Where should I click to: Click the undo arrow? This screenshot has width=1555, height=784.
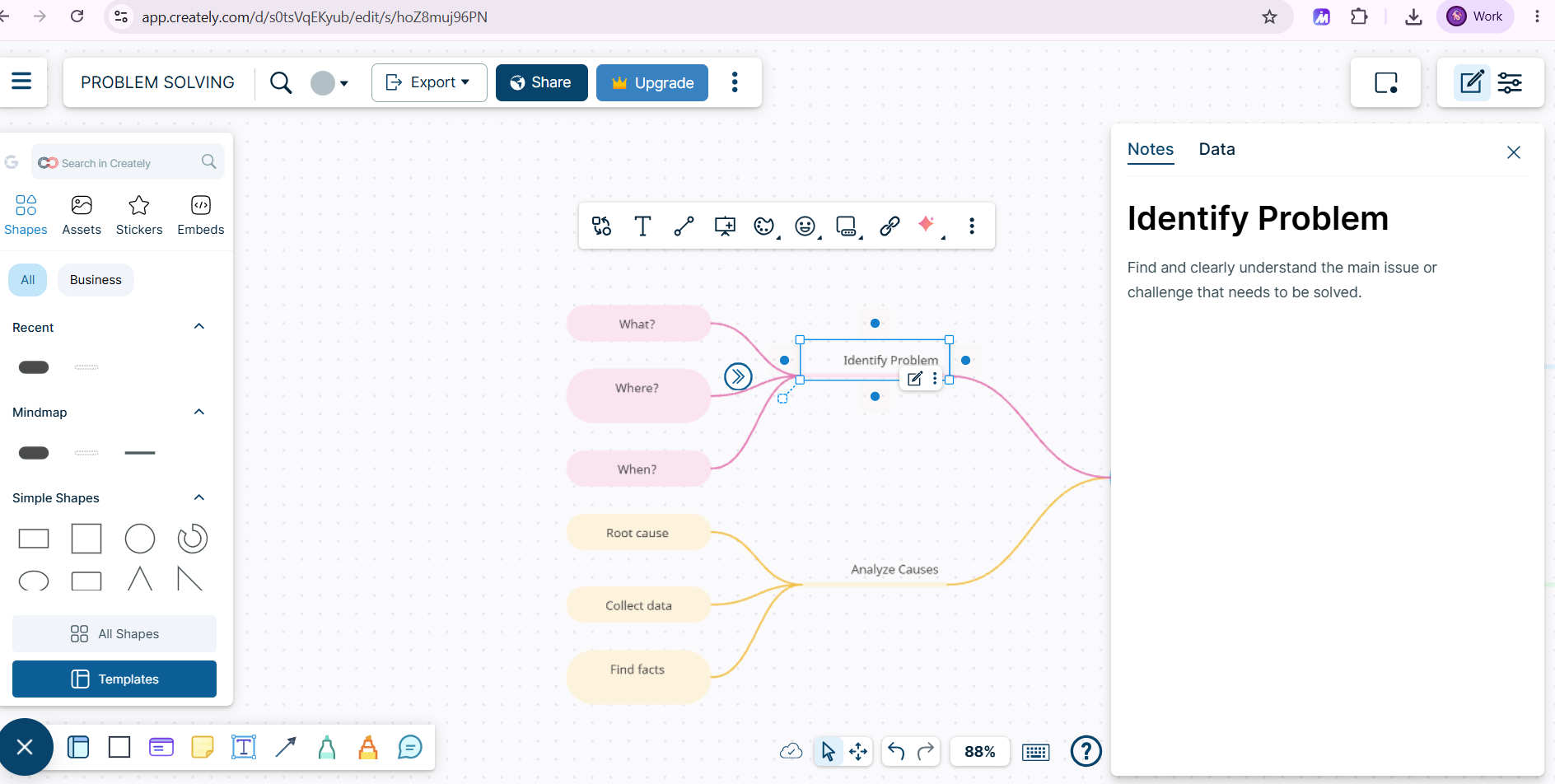[x=896, y=751]
